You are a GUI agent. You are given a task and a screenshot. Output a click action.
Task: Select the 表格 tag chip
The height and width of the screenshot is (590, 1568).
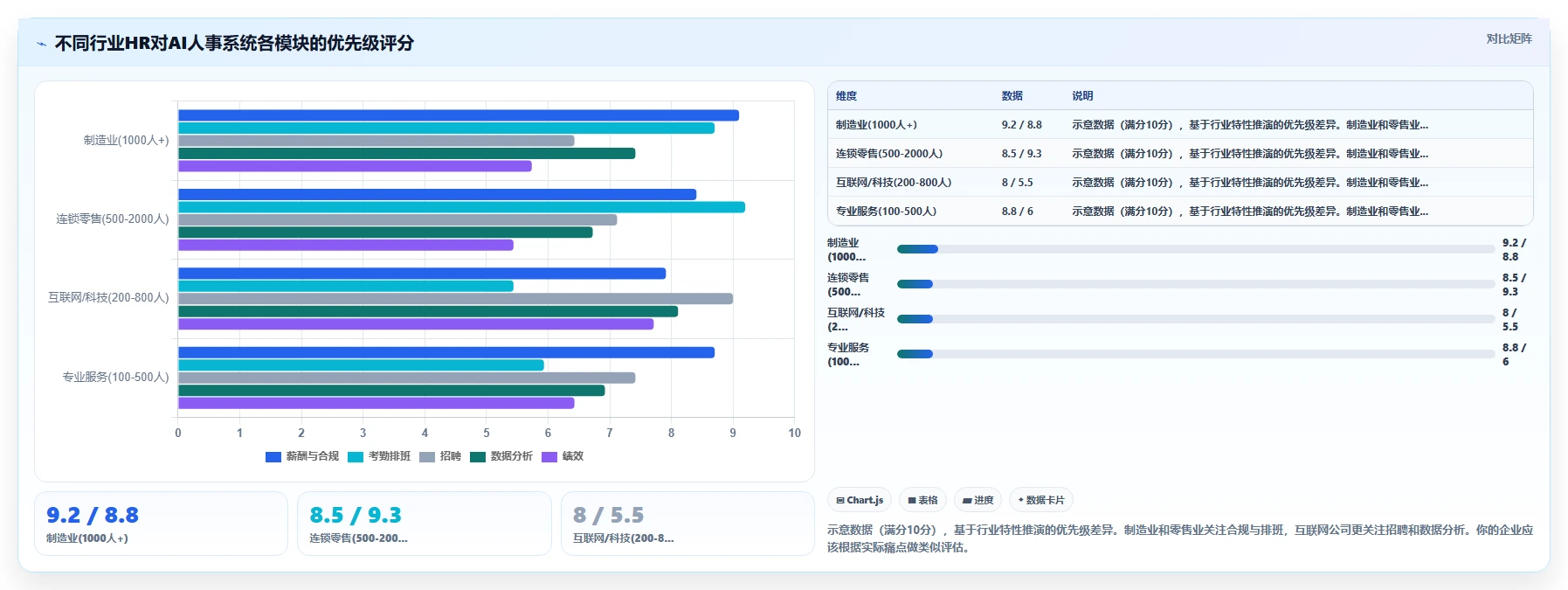[922, 500]
